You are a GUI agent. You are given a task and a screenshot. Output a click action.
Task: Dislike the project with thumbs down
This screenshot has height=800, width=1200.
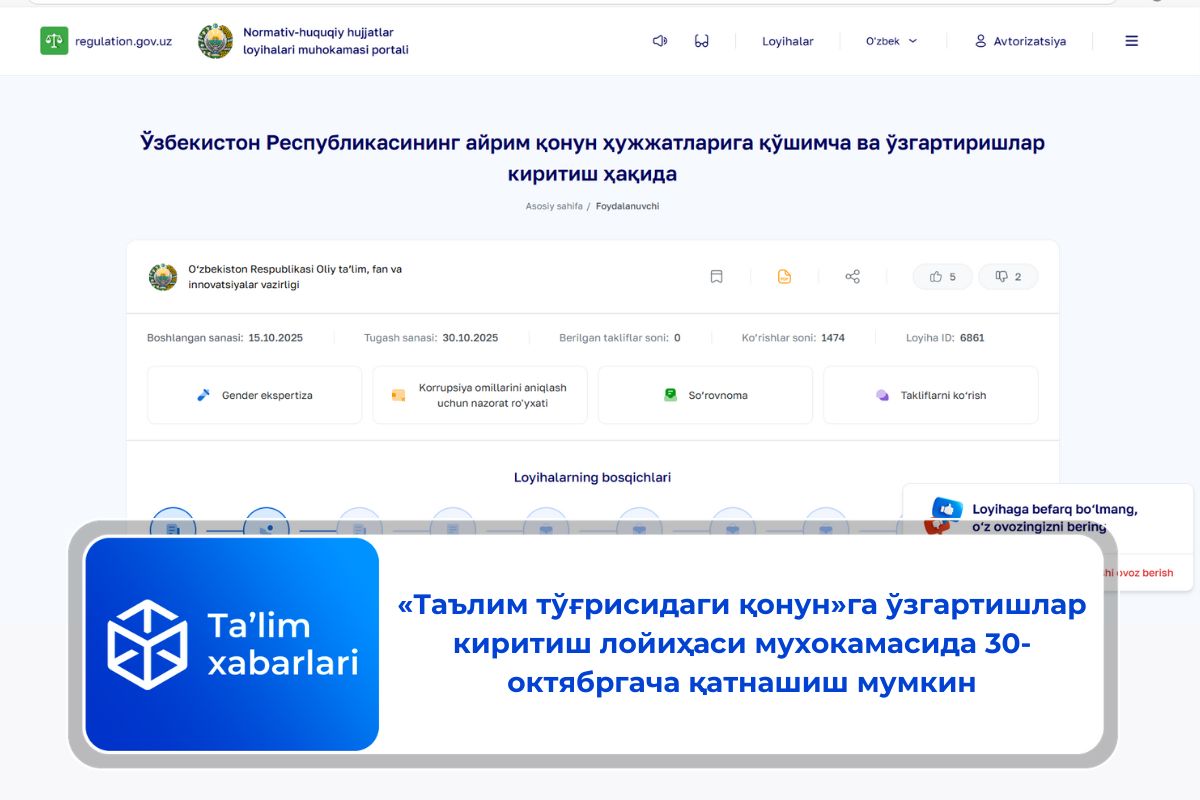tap(1007, 276)
